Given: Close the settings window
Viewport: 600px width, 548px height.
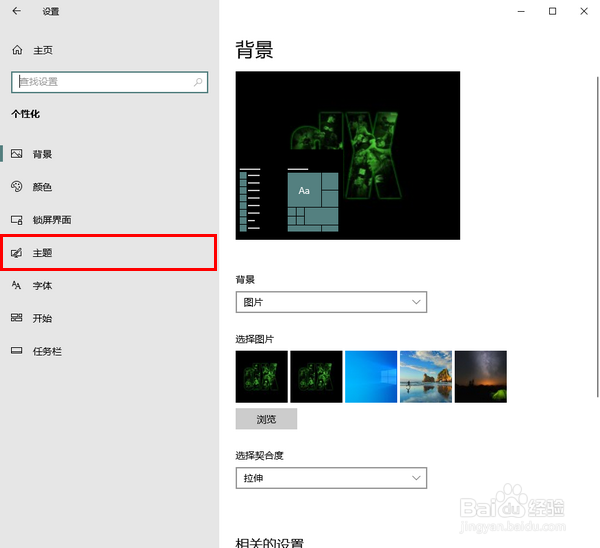Looking at the screenshot, I should (x=584, y=11).
